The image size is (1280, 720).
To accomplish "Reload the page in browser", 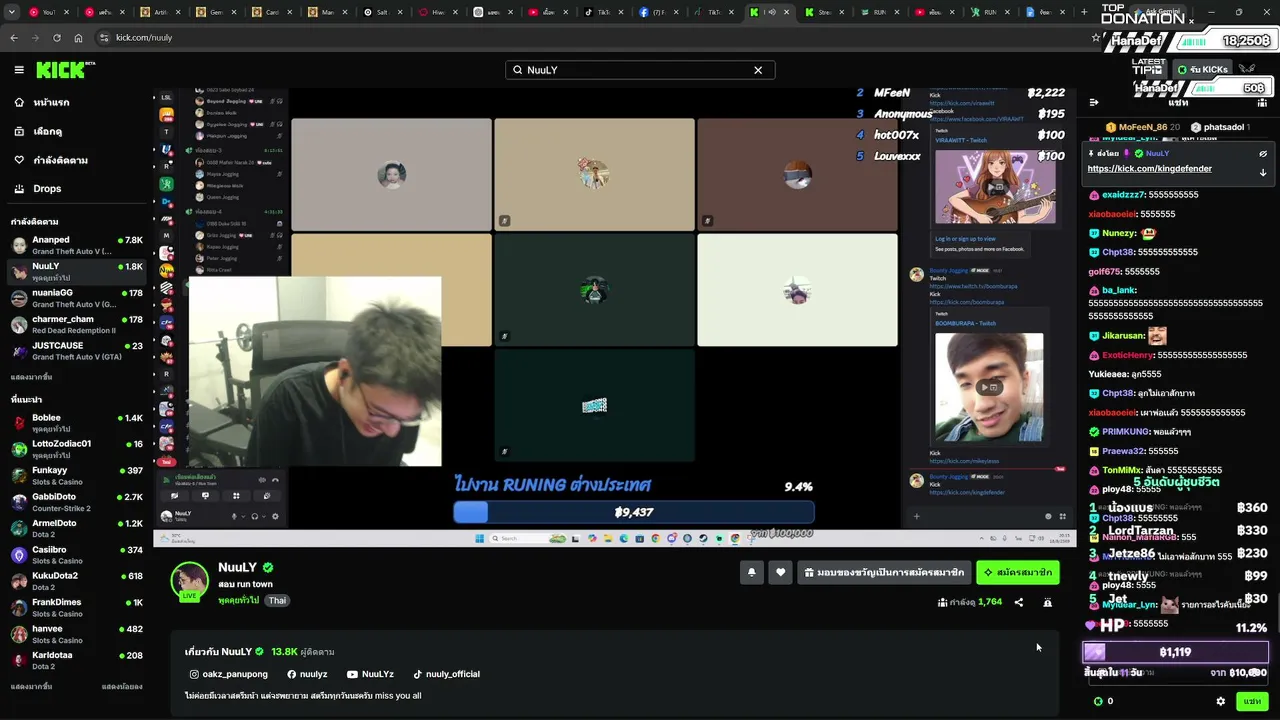I will click(x=56, y=38).
